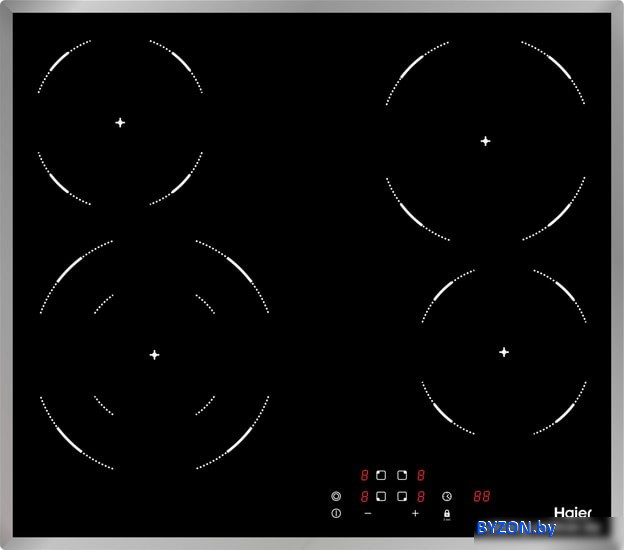Select the front-right zone selector icon
Screen dimensions: 624x550
[x=402, y=496]
